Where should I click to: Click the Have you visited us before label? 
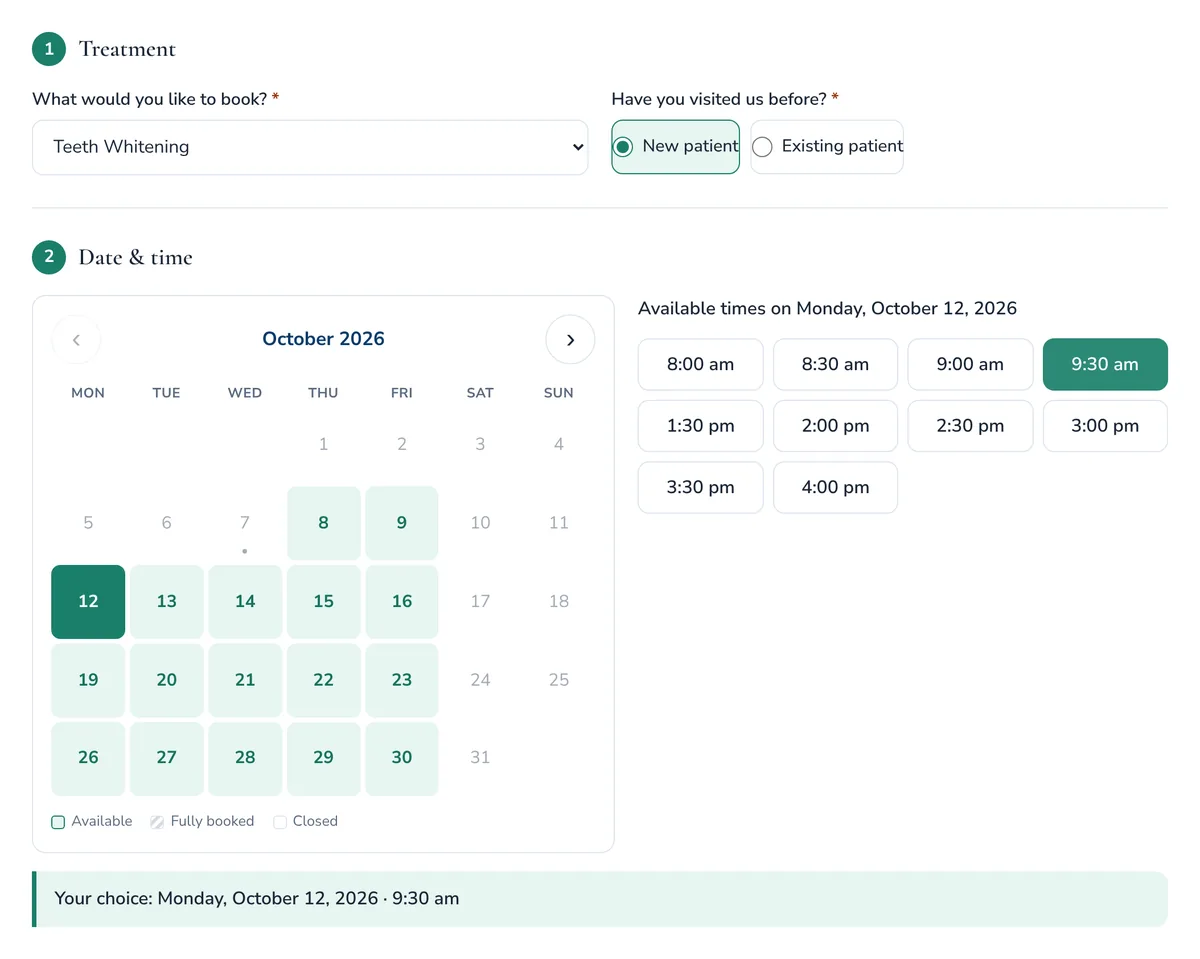(x=725, y=99)
